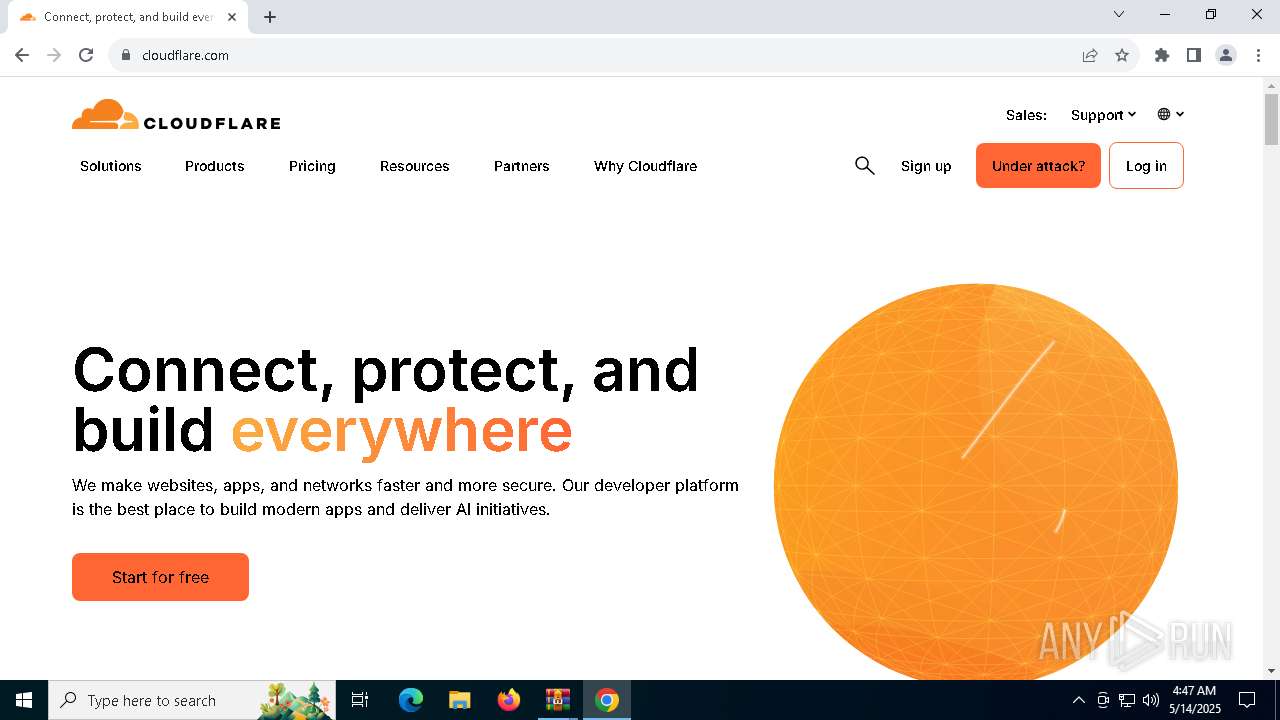This screenshot has height=720, width=1280.
Task: Go back using the browser back arrow
Action: [22, 55]
